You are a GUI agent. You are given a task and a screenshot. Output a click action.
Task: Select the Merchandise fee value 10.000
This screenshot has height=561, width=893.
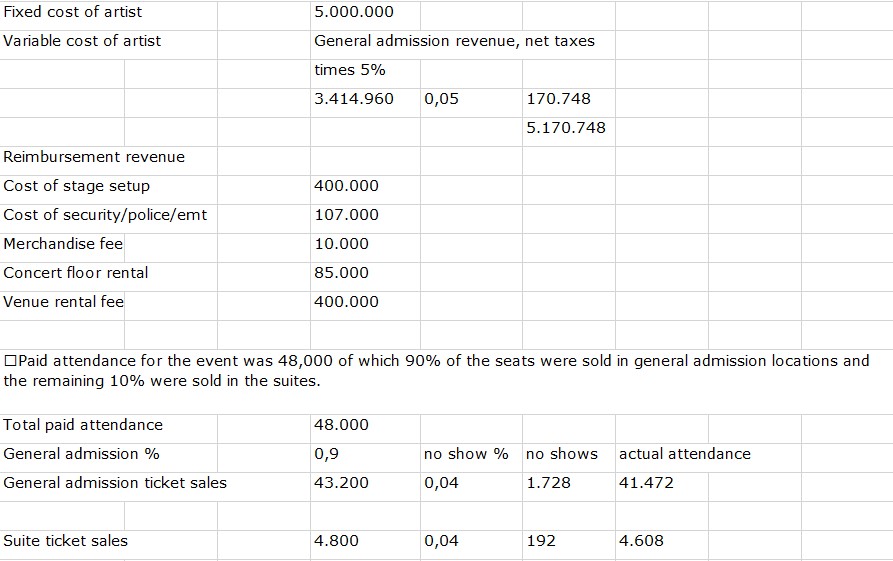pyautogui.click(x=341, y=244)
